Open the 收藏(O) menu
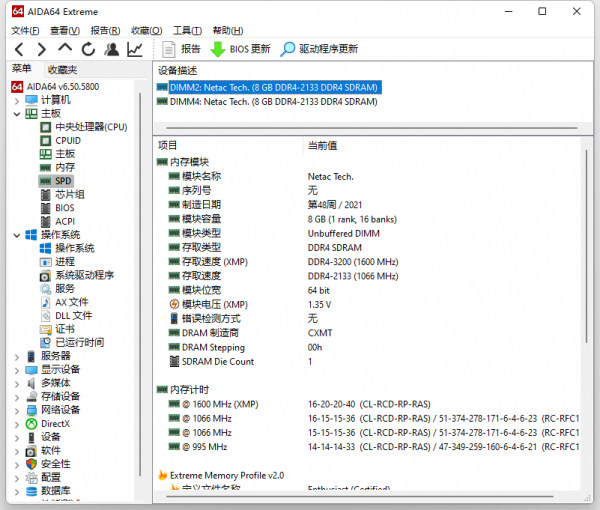The width and height of the screenshot is (600, 510). click(x=147, y=31)
